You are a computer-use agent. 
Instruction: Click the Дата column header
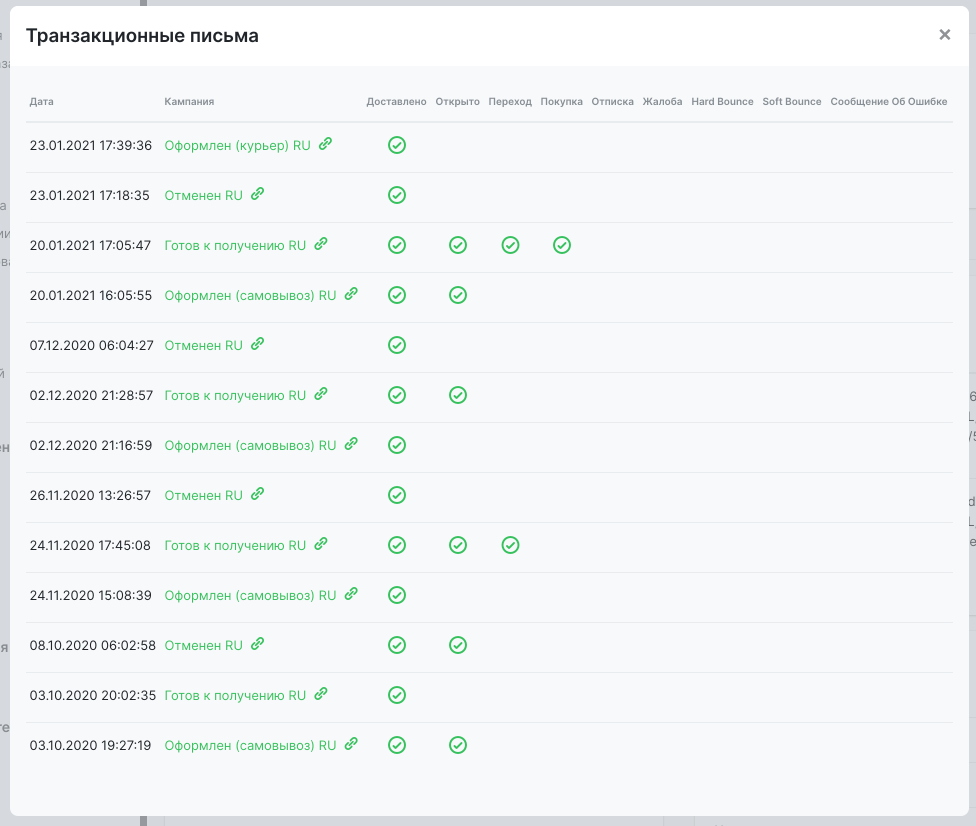pos(42,101)
